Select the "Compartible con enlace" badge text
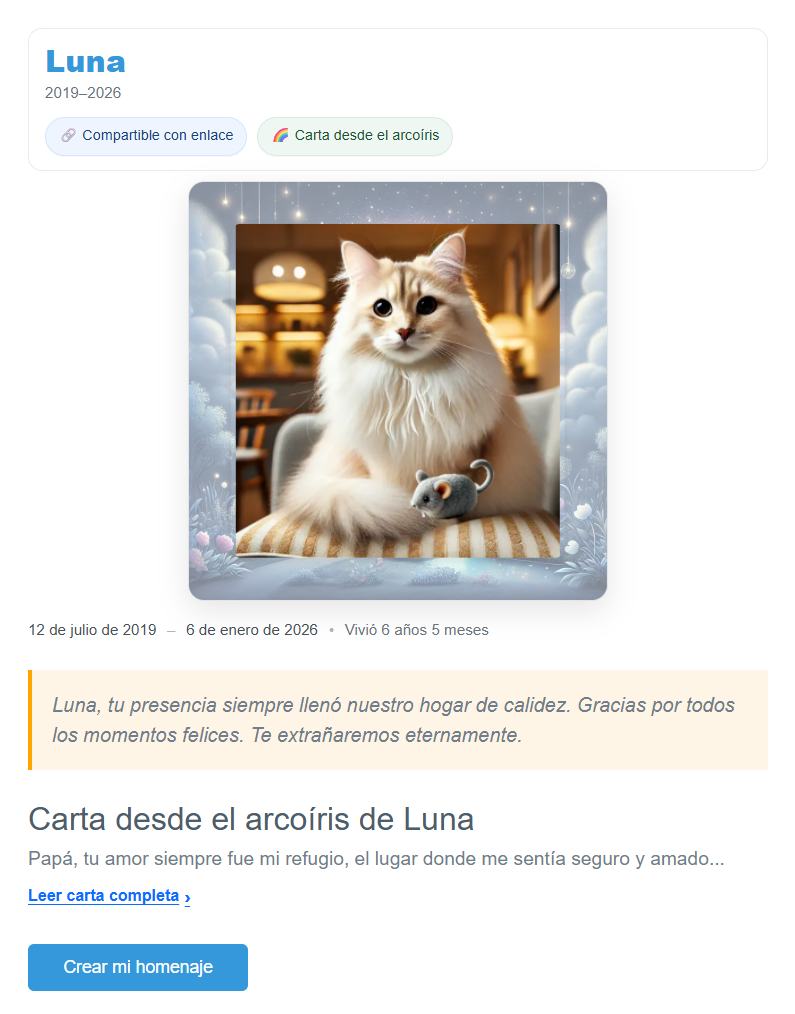The image size is (795, 1014). (158, 135)
